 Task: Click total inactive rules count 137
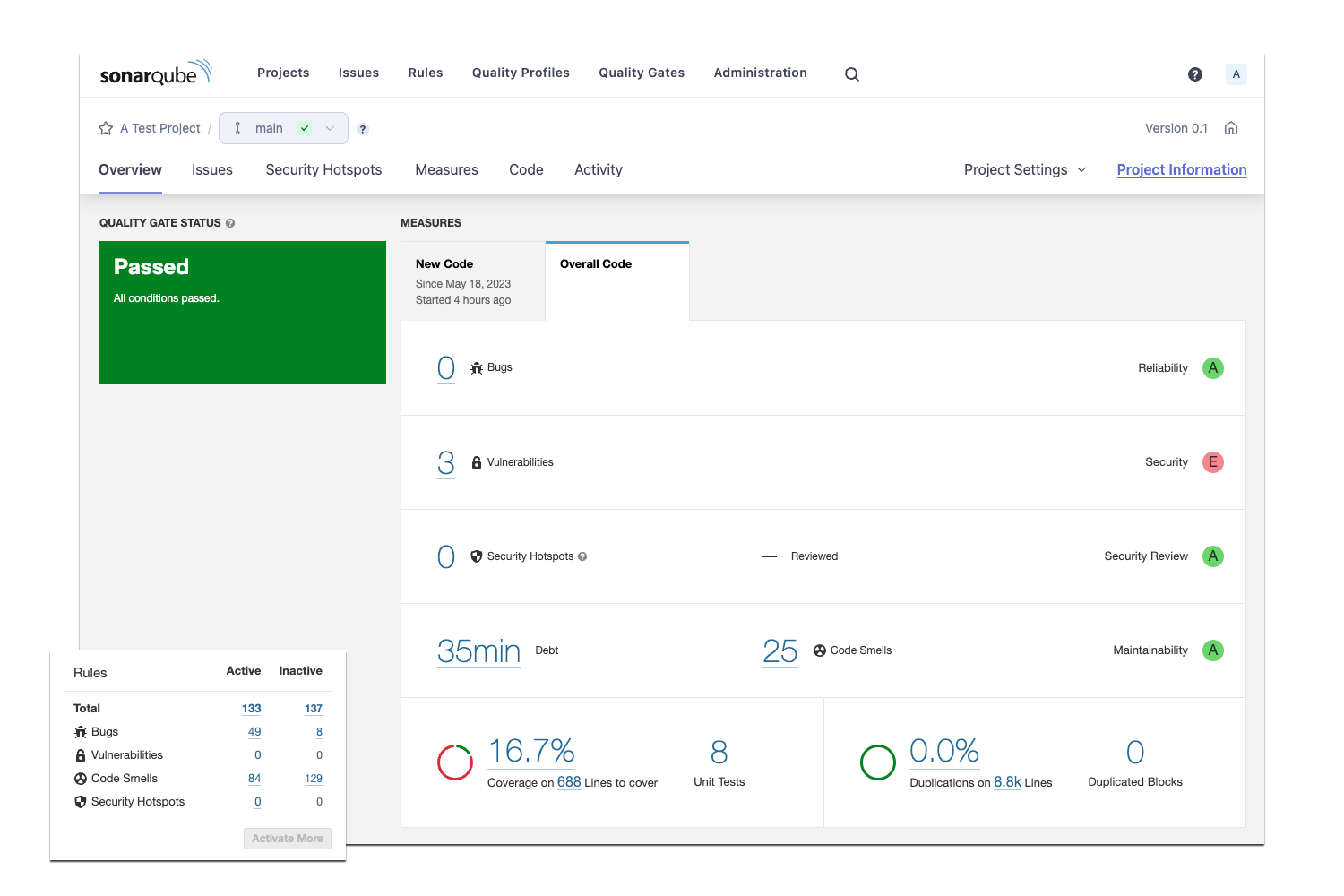click(x=314, y=709)
